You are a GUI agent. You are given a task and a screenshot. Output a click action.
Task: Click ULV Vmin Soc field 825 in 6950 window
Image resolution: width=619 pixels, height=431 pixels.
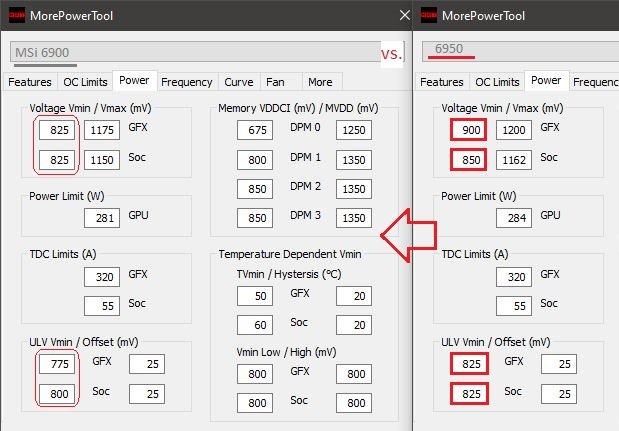pyautogui.click(x=469, y=394)
